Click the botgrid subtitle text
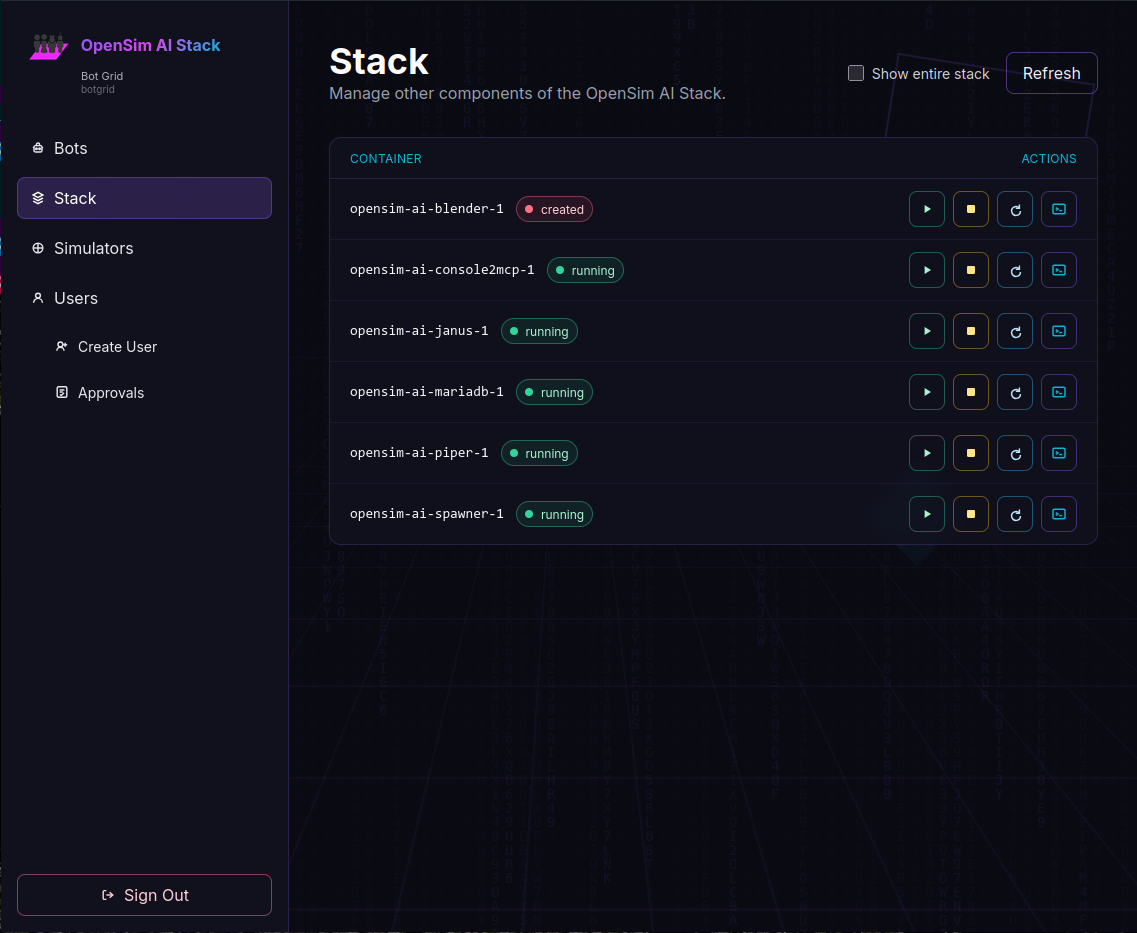This screenshot has width=1137, height=933. (97, 89)
